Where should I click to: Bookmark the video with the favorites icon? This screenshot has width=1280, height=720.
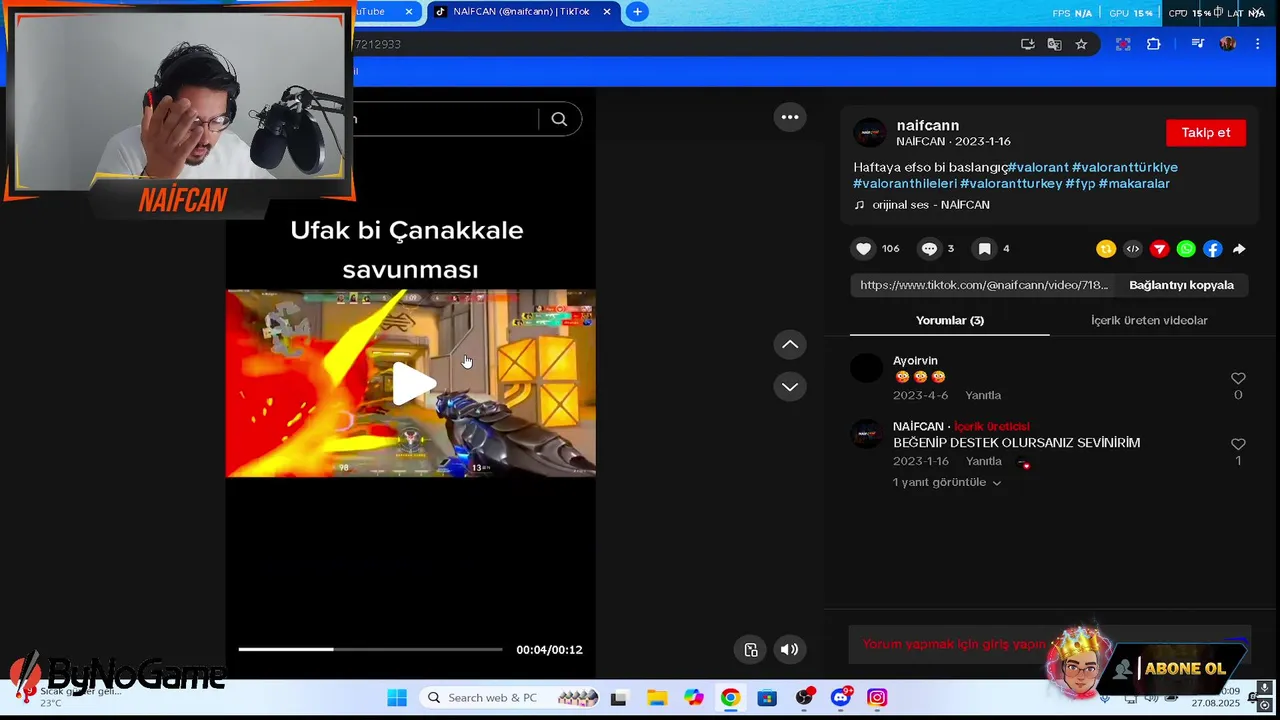tap(985, 249)
